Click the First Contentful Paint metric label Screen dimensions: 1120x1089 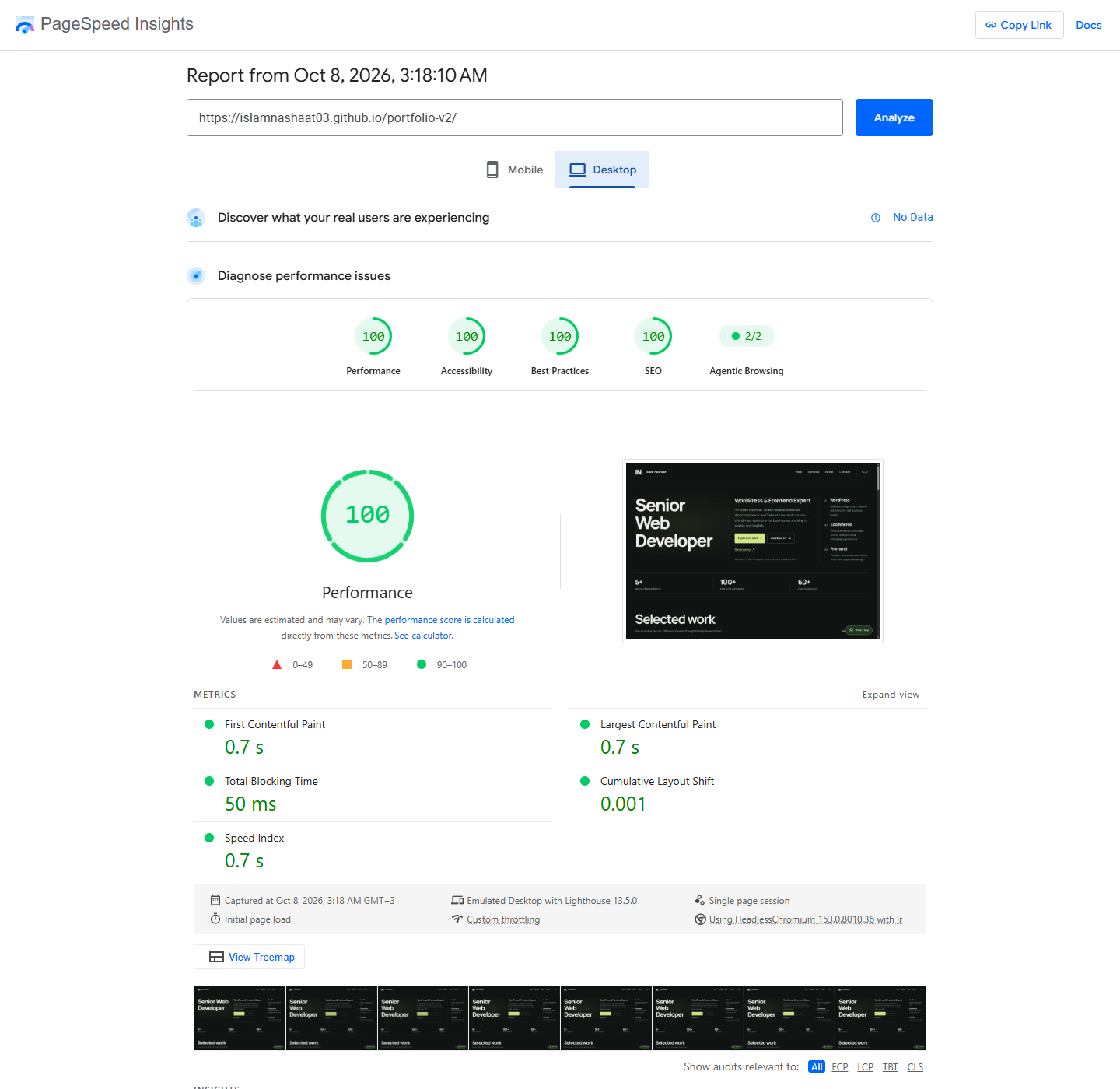tap(275, 724)
